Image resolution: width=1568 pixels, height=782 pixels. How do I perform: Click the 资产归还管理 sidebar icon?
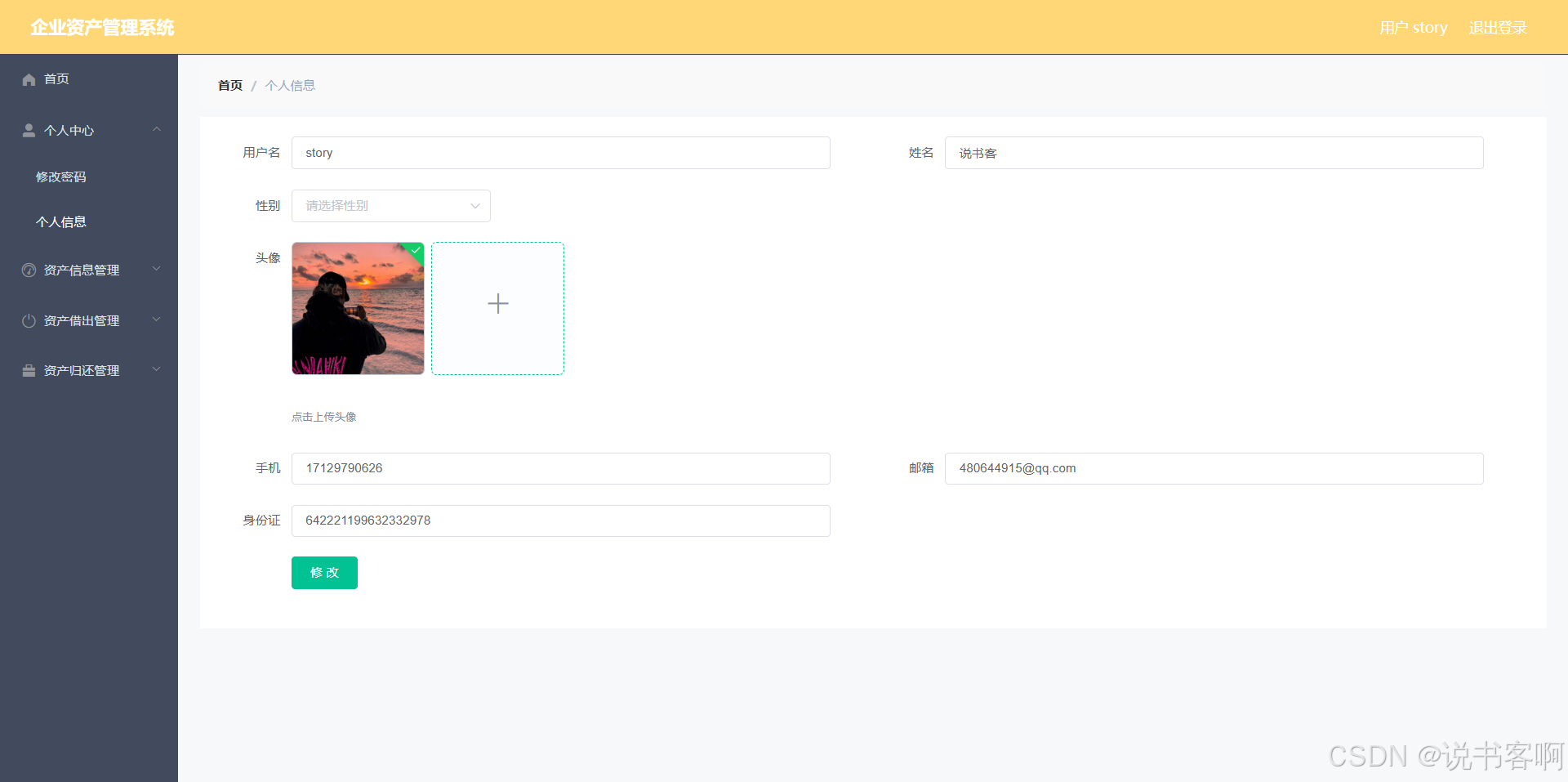click(29, 369)
